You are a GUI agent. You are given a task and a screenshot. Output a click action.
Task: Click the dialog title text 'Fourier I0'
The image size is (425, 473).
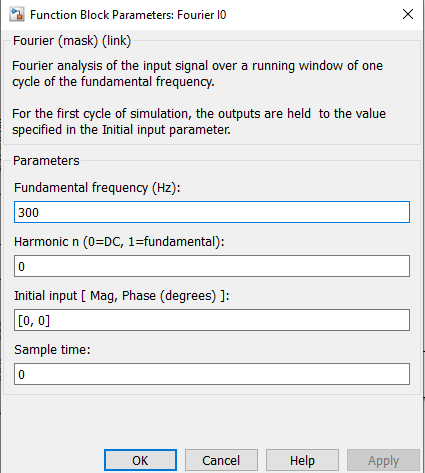[202, 15]
